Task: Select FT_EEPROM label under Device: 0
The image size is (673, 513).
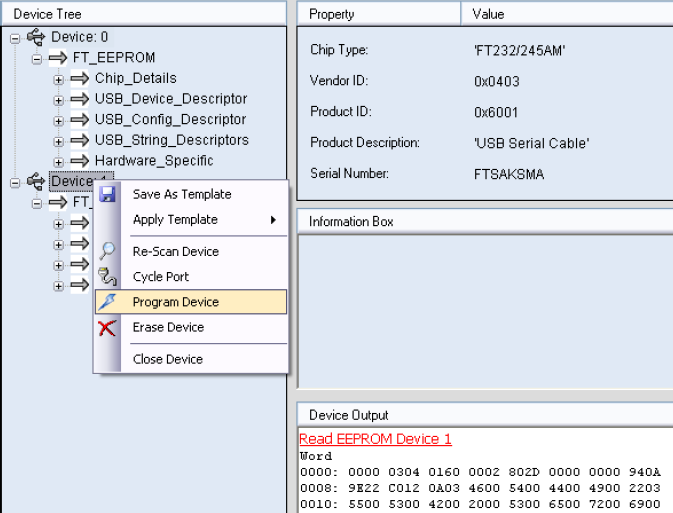Action: pos(114,58)
